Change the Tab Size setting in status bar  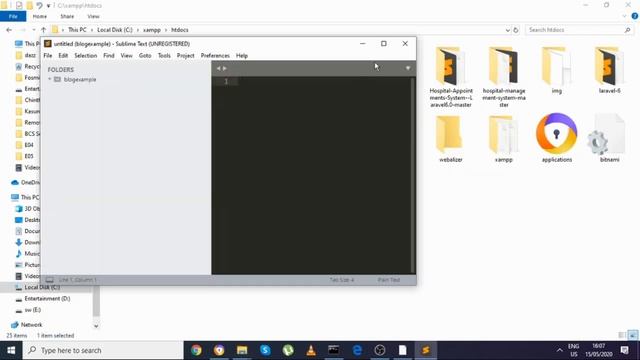342,280
